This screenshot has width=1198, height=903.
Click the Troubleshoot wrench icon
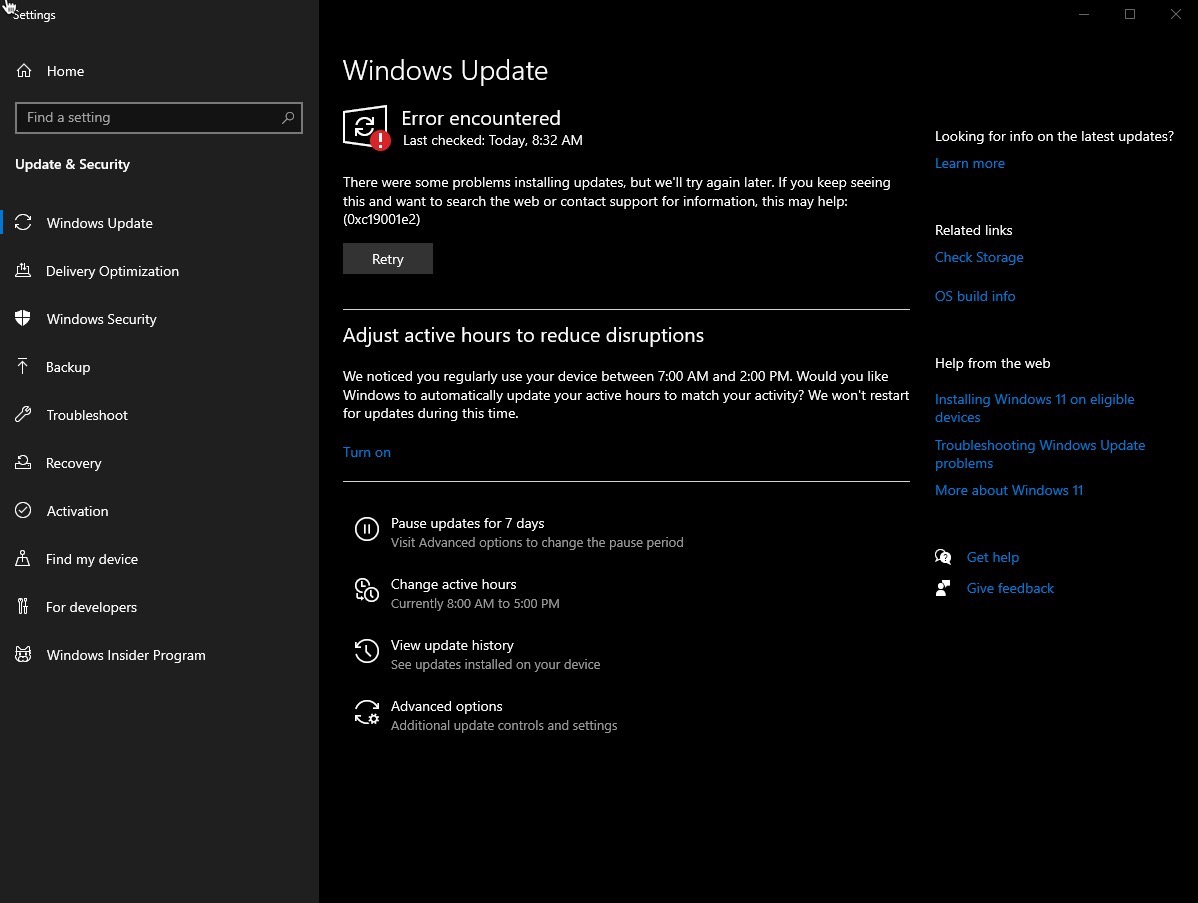pos(24,415)
